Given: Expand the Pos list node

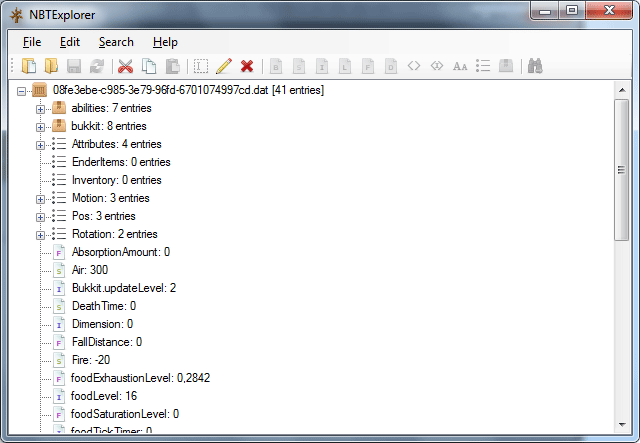Looking at the screenshot, I should (x=40, y=217).
